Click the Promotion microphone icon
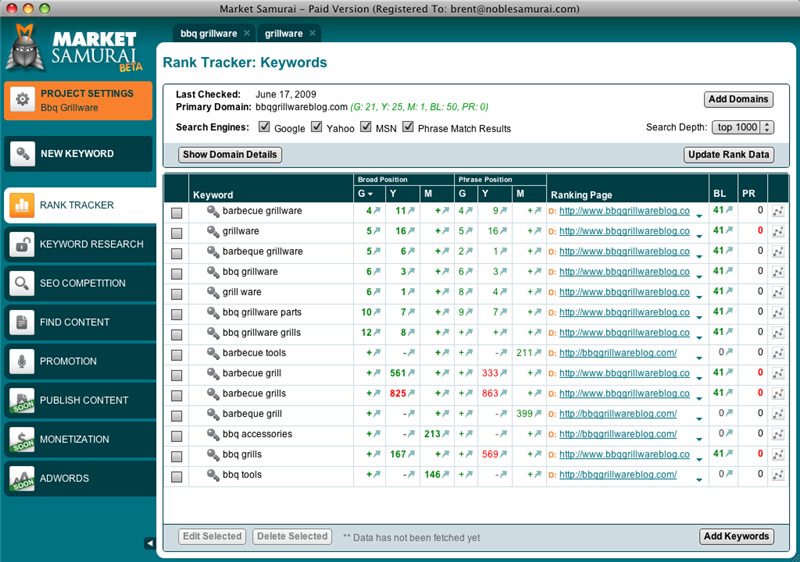The height and width of the screenshot is (562, 800). [22, 361]
